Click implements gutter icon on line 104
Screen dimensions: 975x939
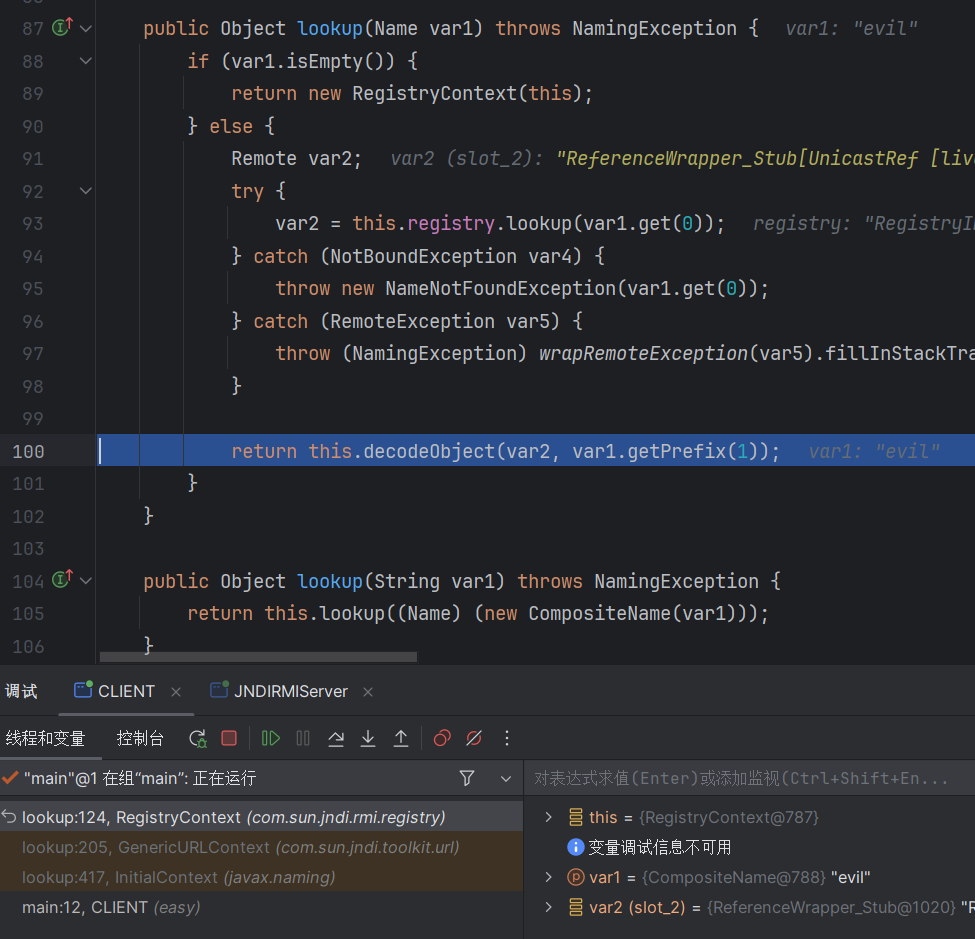62,580
